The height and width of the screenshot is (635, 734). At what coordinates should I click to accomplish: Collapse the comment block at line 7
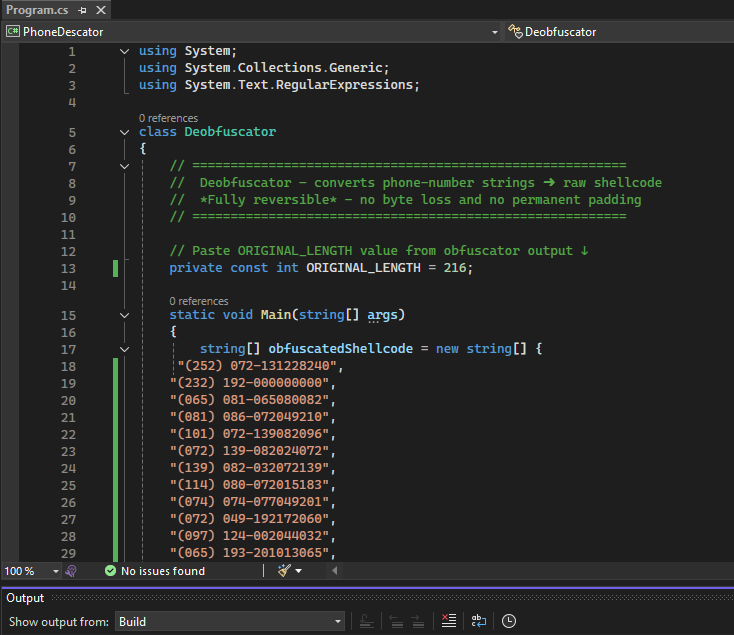click(x=124, y=166)
